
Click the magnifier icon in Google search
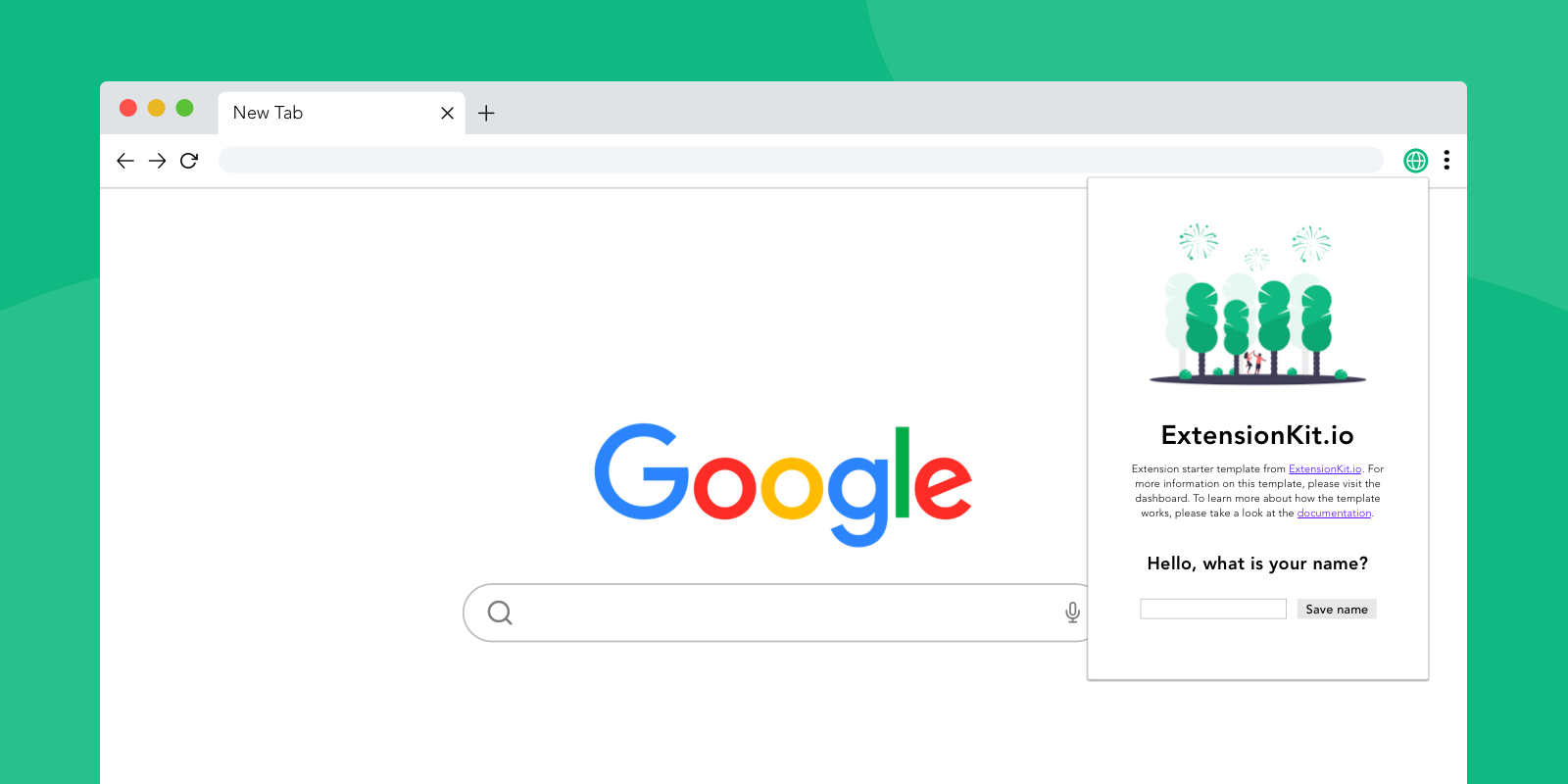coord(500,612)
